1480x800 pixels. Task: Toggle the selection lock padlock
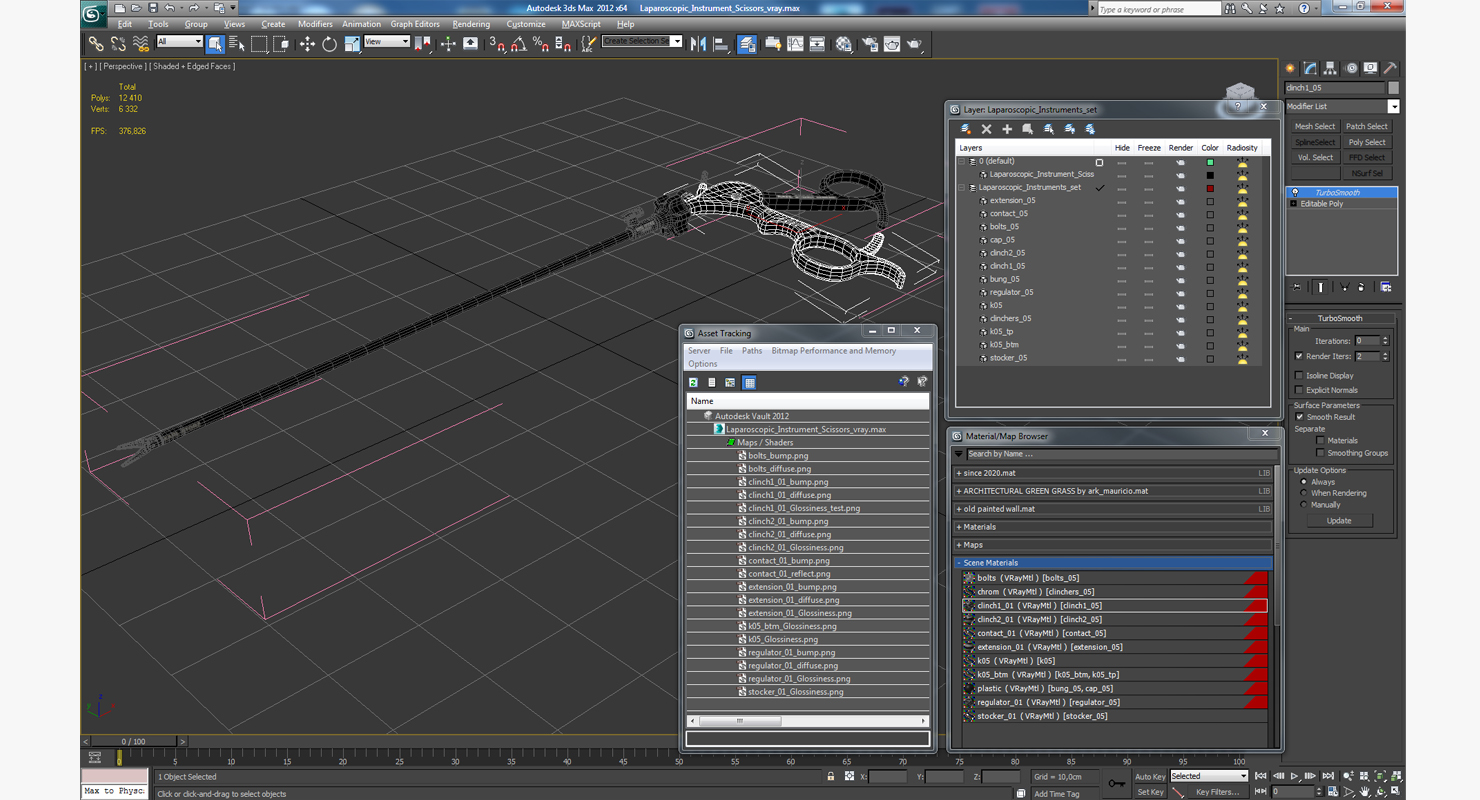831,776
